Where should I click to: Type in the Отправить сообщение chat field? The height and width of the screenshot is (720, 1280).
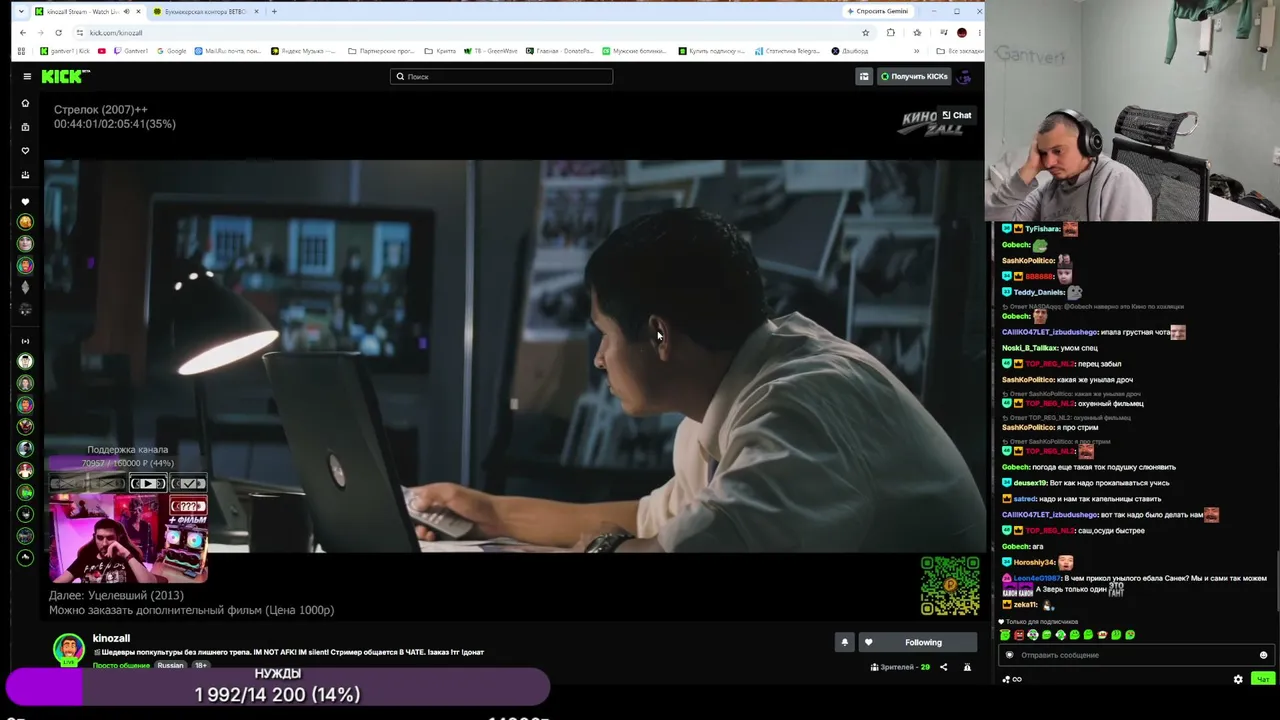click(1135, 655)
